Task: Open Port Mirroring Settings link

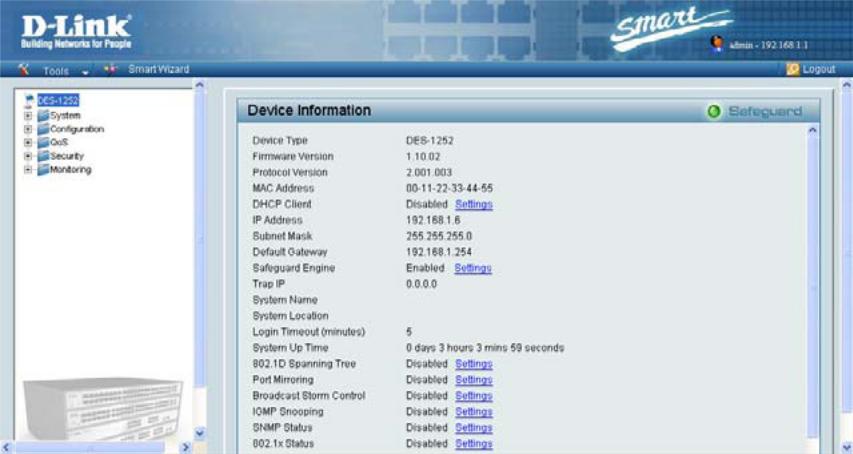Action: [x=474, y=380]
